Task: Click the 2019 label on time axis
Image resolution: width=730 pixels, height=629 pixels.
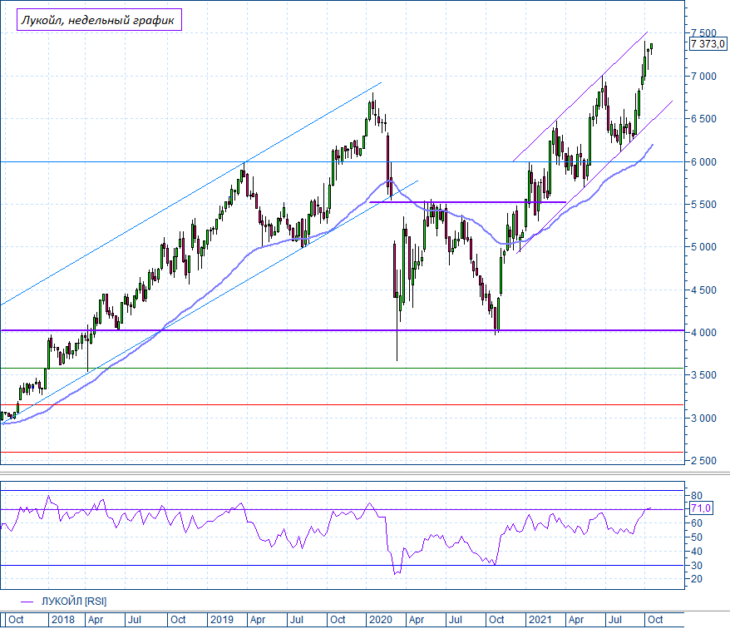Action: (x=222, y=620)
